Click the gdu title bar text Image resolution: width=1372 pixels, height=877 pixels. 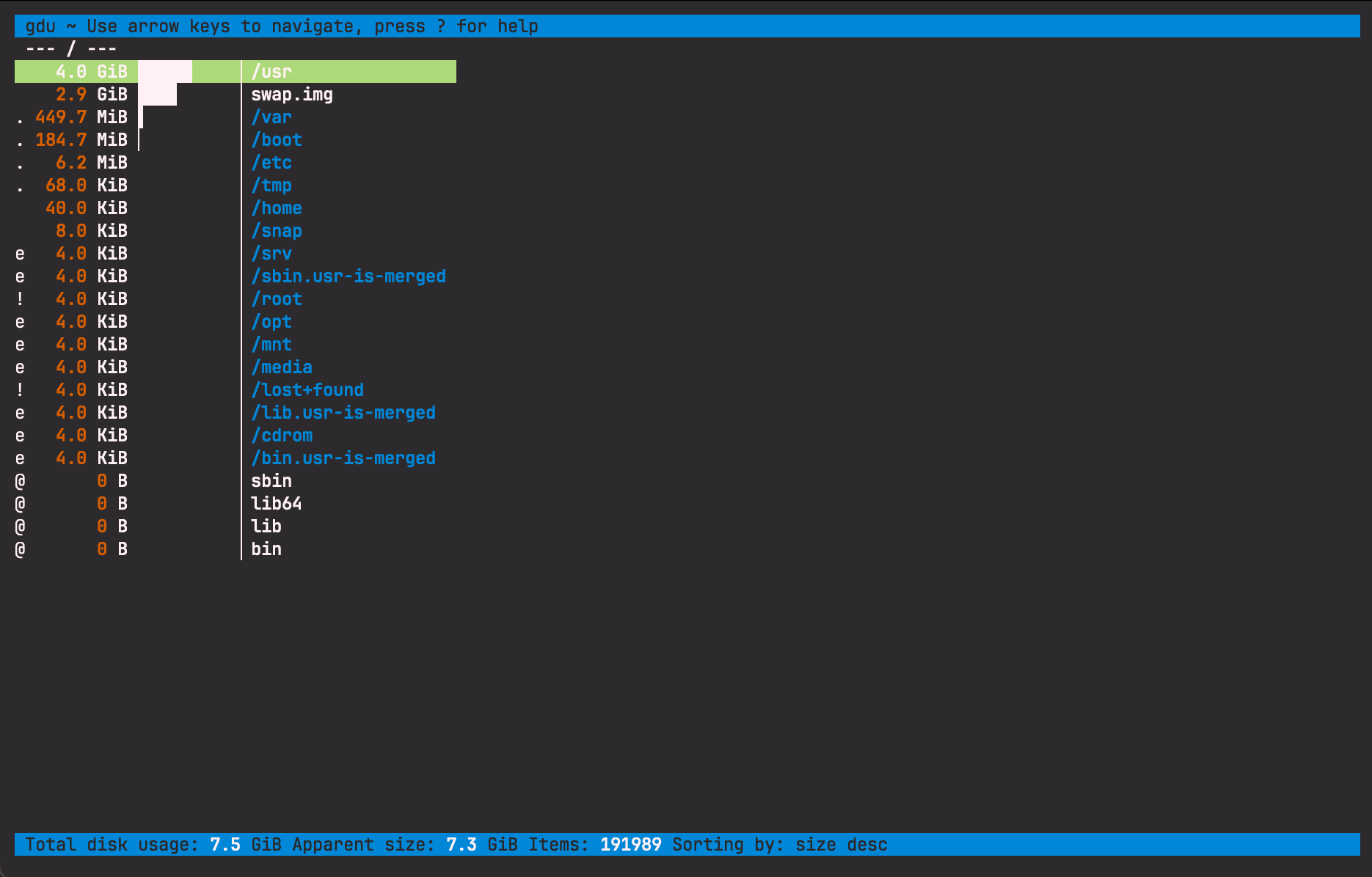coord(281,26)
